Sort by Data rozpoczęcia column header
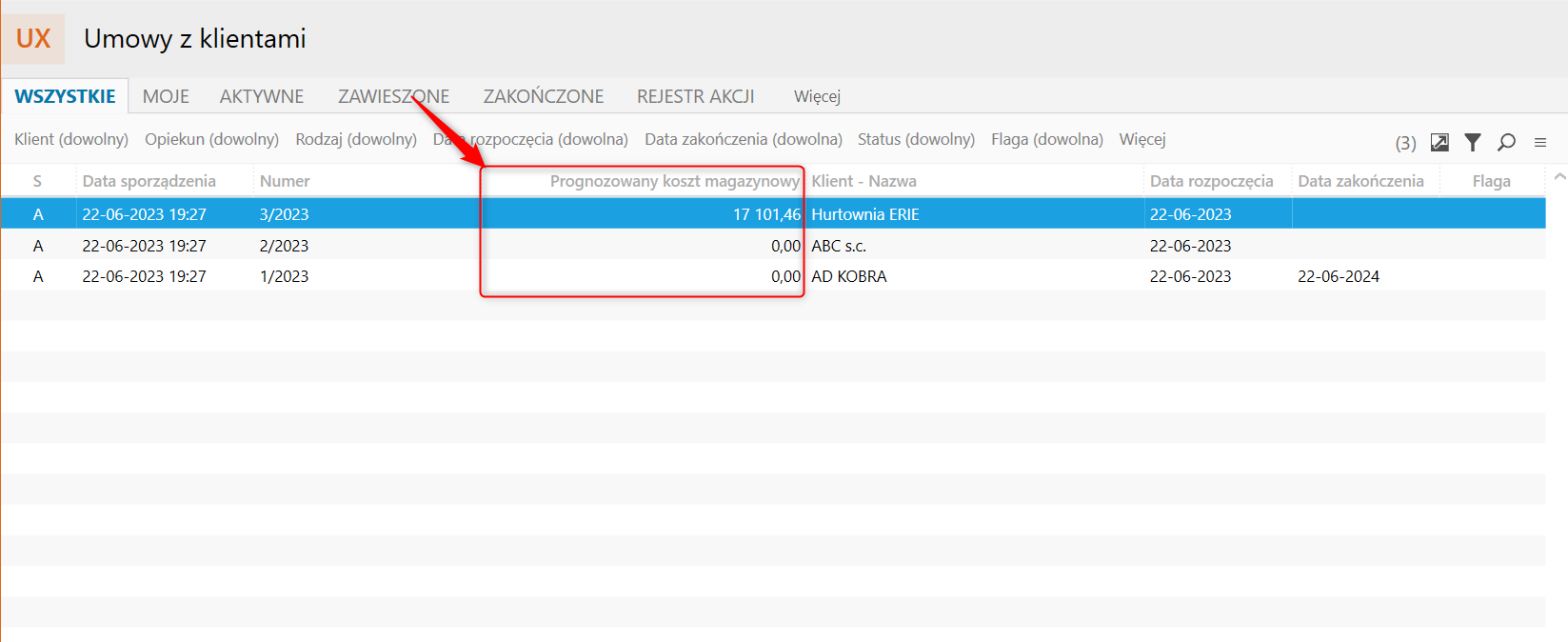 1211,181
